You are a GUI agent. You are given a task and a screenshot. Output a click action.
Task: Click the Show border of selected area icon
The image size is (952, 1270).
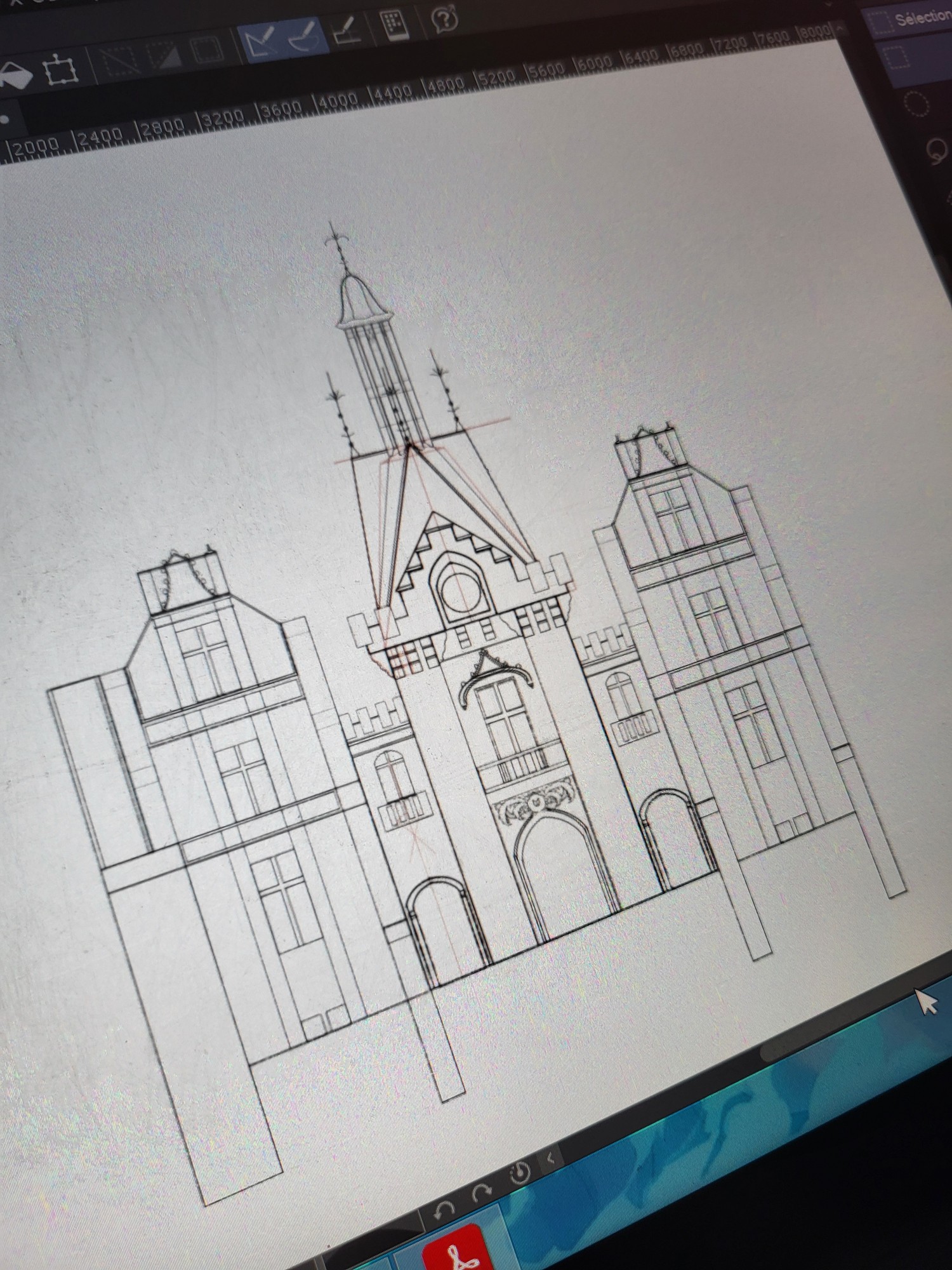pos(205,48)
